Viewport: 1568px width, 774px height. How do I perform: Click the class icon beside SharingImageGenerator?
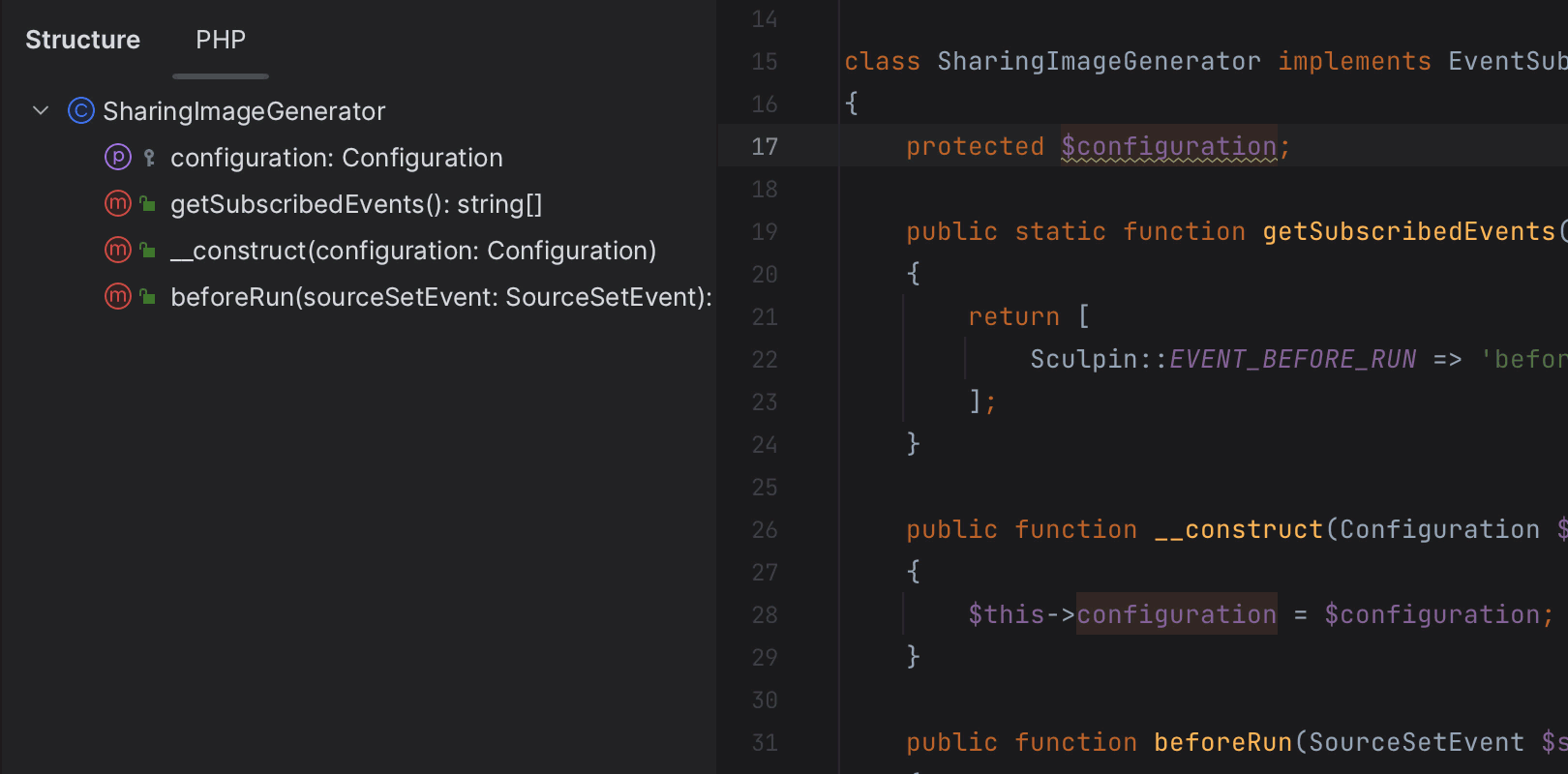coord(80,110)
